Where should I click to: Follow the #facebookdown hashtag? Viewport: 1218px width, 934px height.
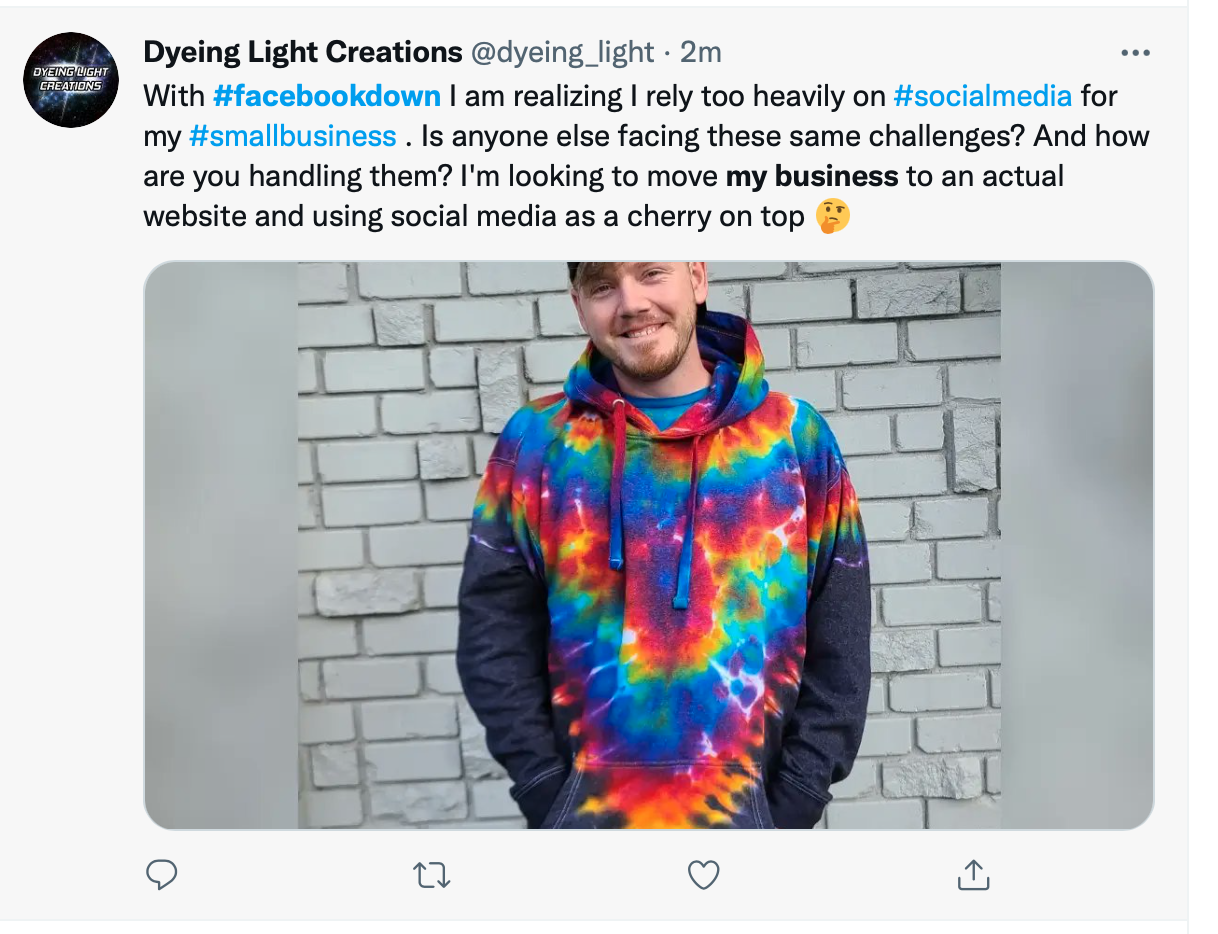tap(326, 96)
